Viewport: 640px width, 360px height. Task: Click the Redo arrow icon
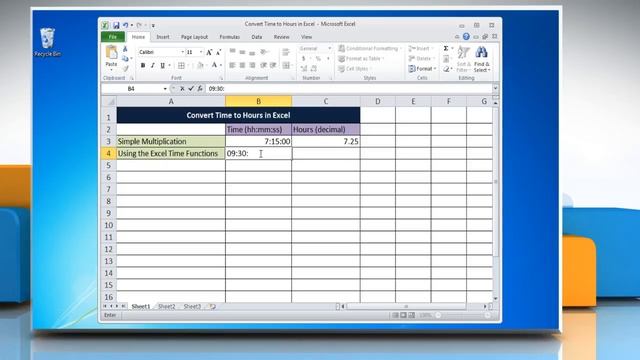[x=139, y=25]
